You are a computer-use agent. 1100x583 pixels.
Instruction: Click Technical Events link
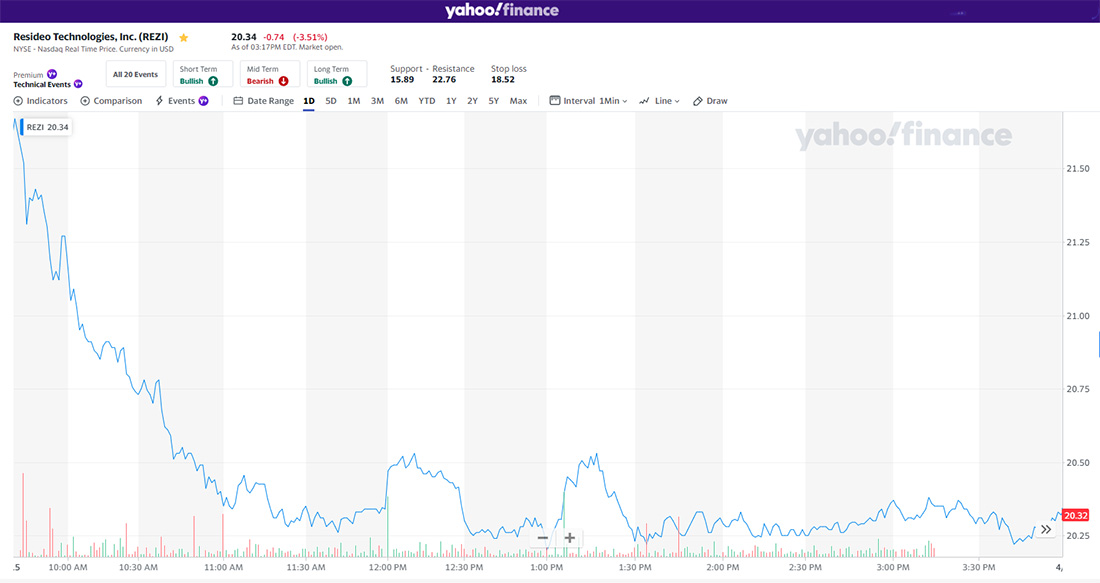[42, 84]
